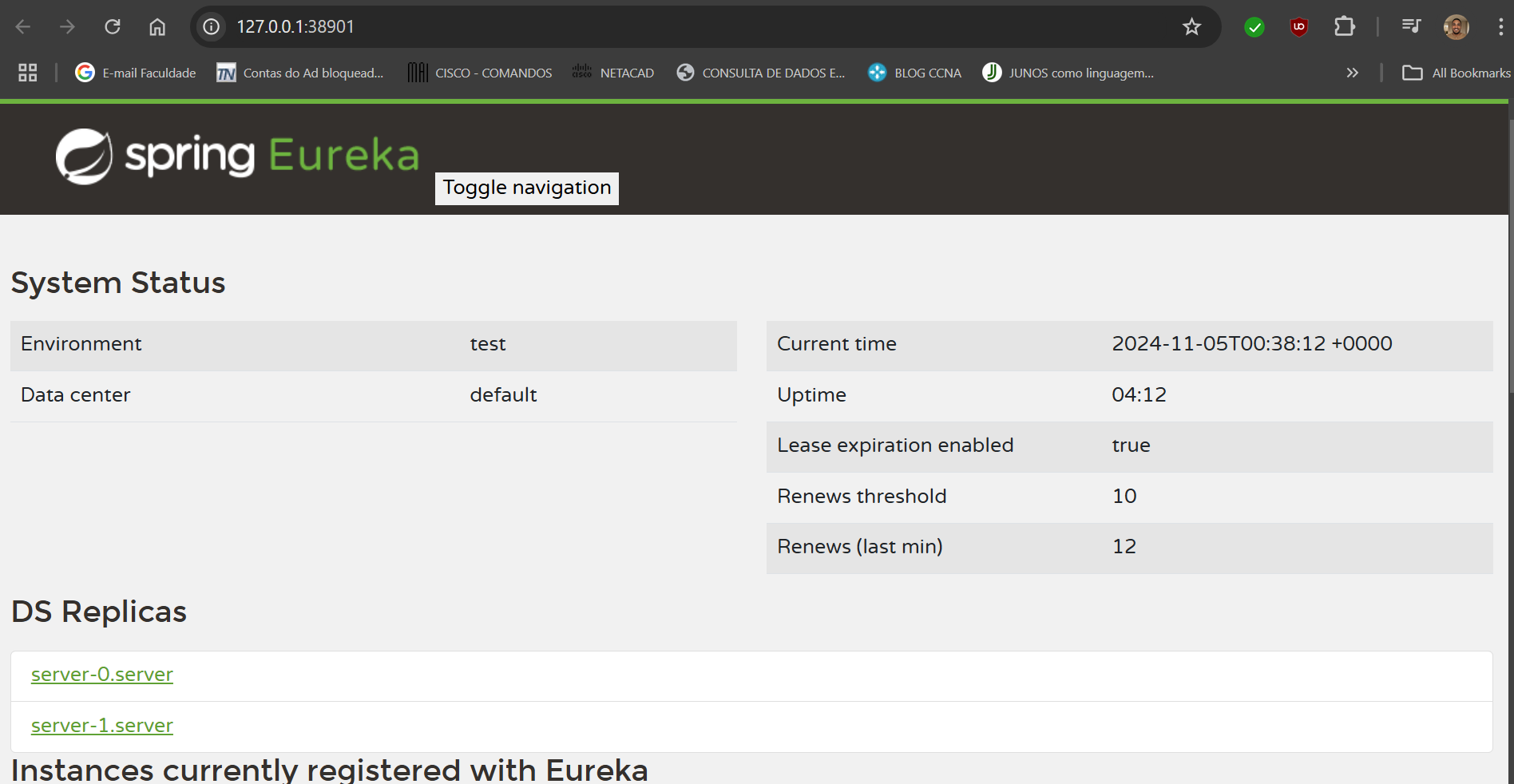Select the Lease expiration enabled value 'true'
This screenshot has height=784, width=1514.
(x=1132, y=445)
